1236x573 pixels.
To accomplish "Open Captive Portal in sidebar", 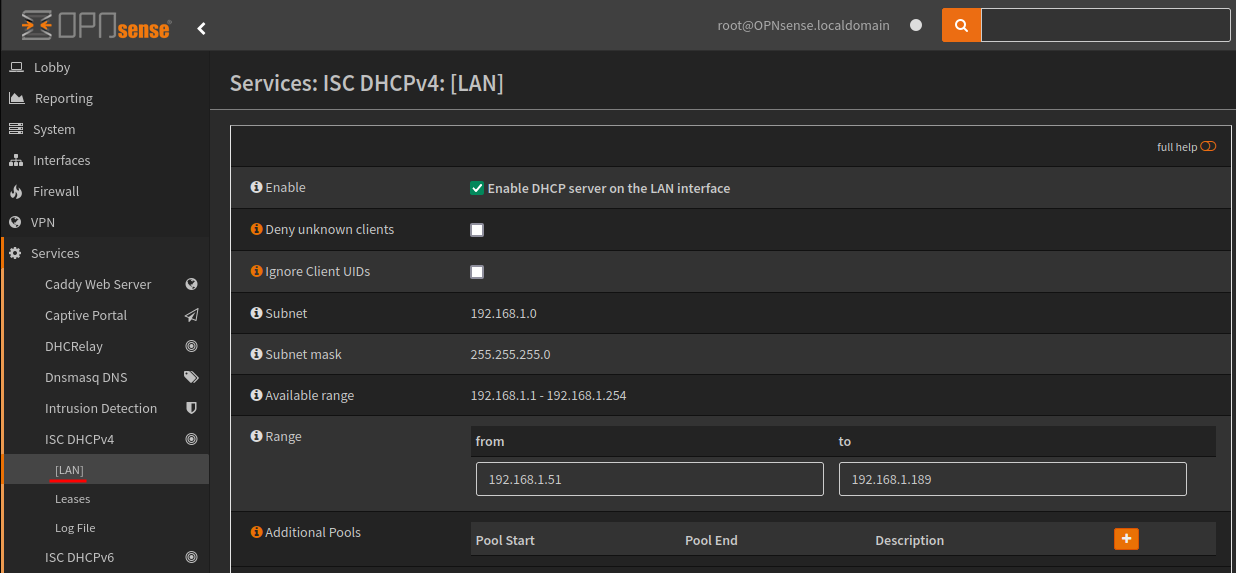I will (x=86, y=315).
